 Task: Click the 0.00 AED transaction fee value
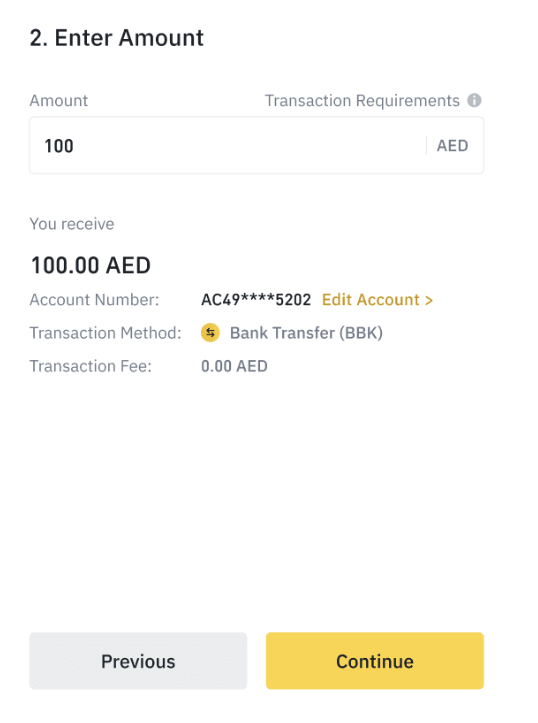[x=234, y=366]
